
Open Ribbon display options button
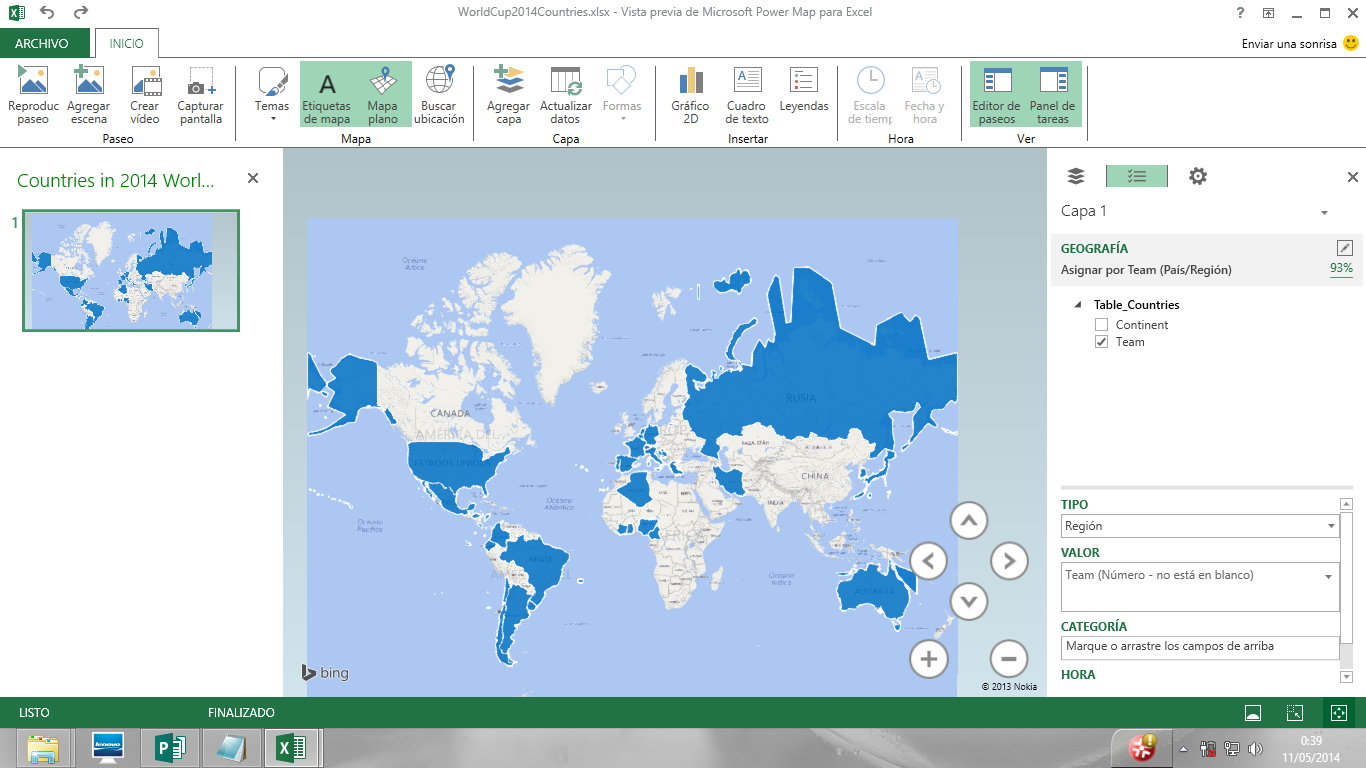tap(1268, 12)
